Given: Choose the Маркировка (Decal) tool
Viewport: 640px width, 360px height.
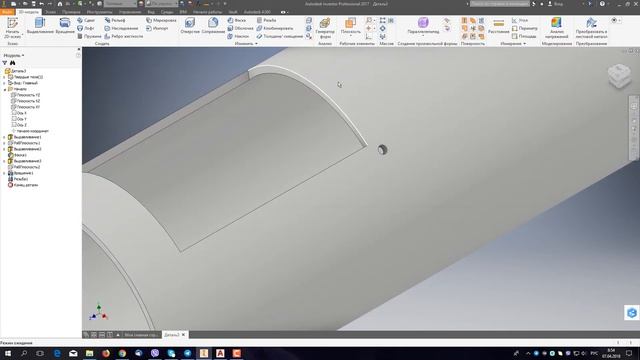Looking at the screenshot, I should pyautogui.click(x=161, y=20).
